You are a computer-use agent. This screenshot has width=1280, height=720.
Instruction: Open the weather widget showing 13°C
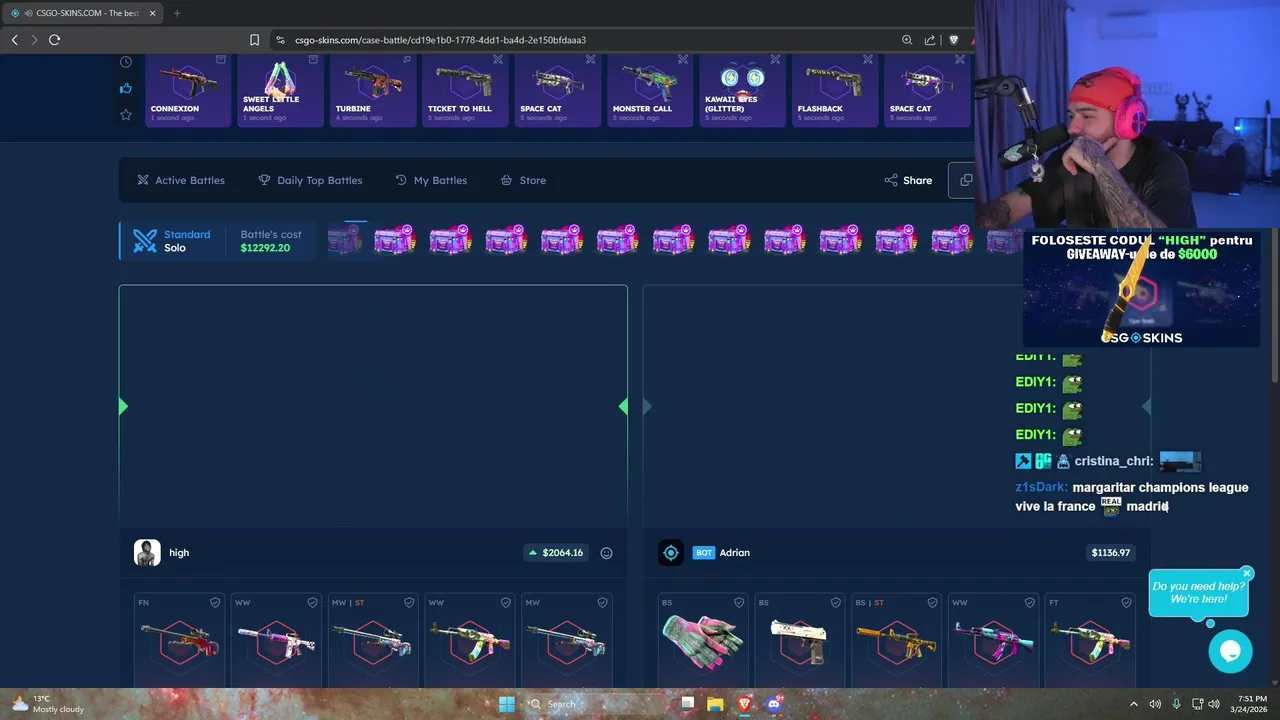48,704
